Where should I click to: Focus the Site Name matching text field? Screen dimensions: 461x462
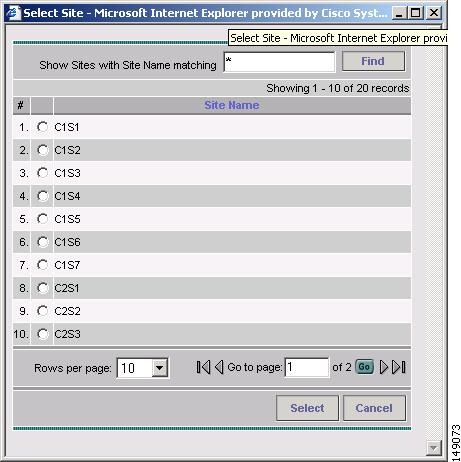pyautogui.click(x=279, y=62)
